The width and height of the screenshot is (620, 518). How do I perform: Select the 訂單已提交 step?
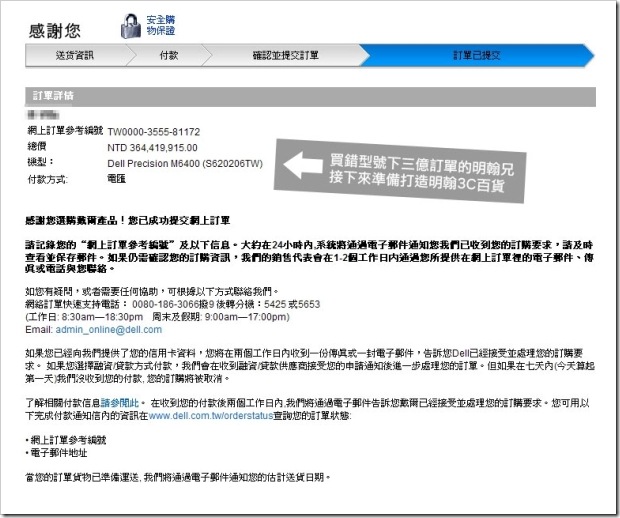(x=477, y=55)
